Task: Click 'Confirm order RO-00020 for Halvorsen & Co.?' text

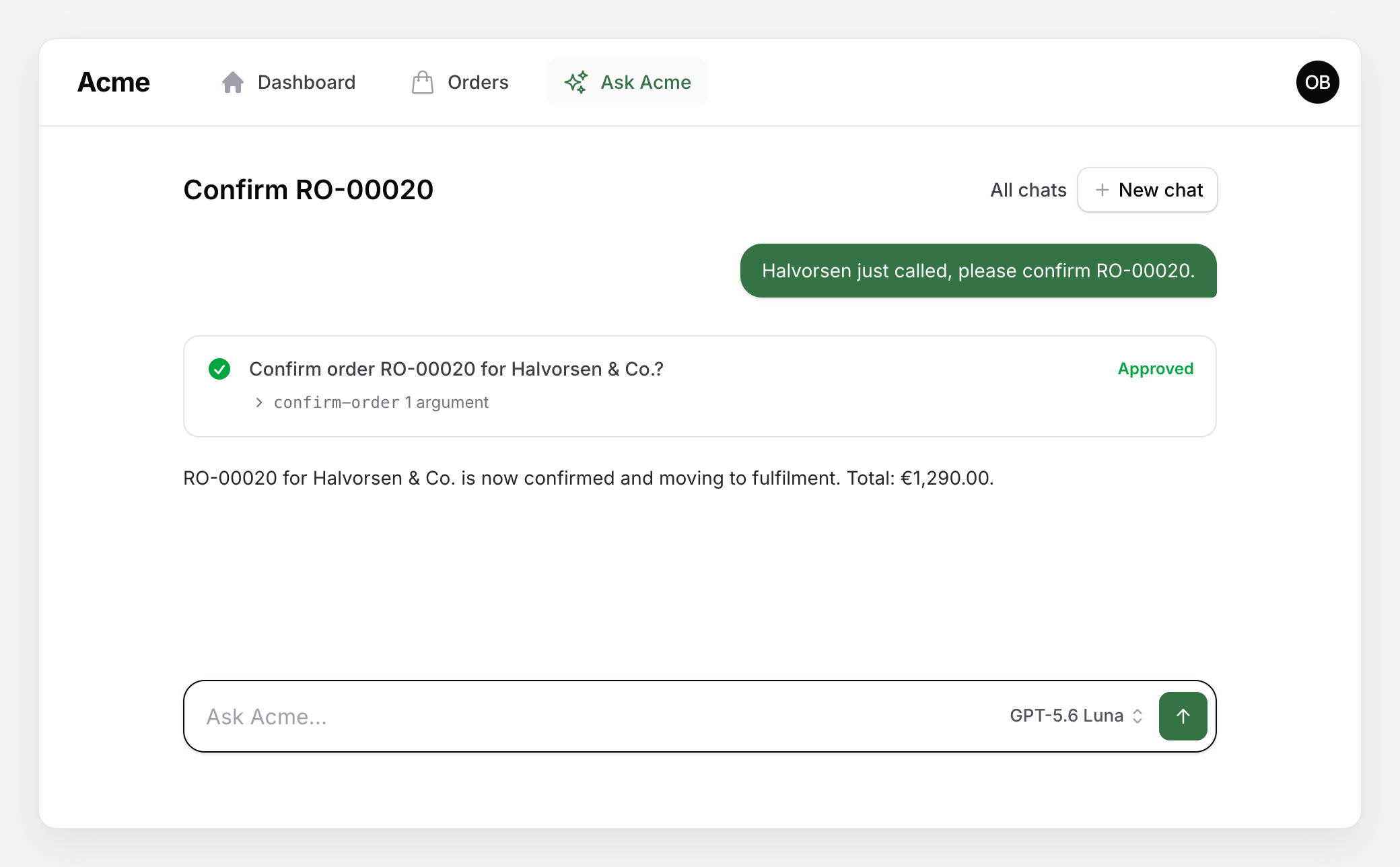Action: click(x=456, y=369)
